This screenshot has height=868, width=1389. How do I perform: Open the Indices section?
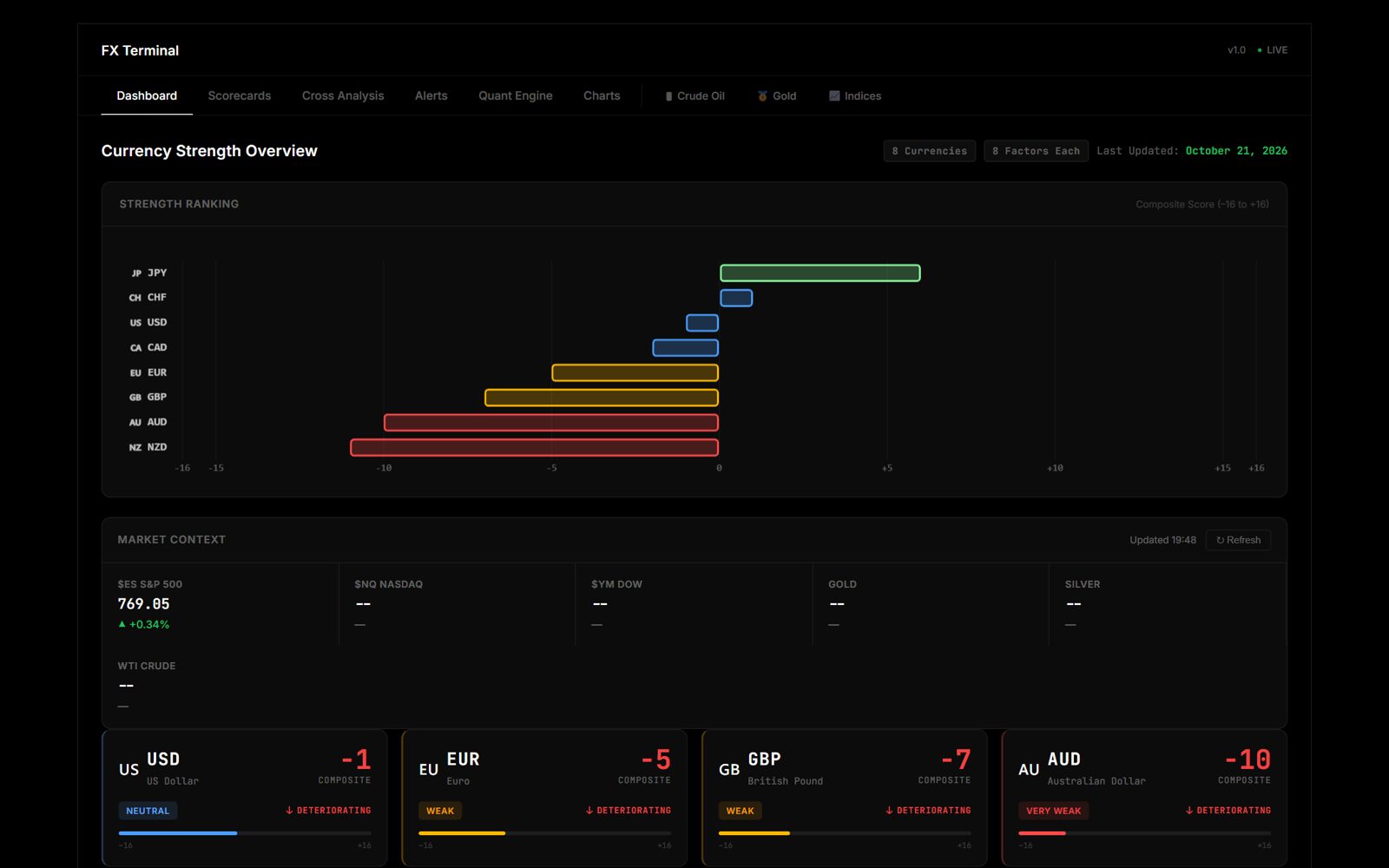[855, 95]
